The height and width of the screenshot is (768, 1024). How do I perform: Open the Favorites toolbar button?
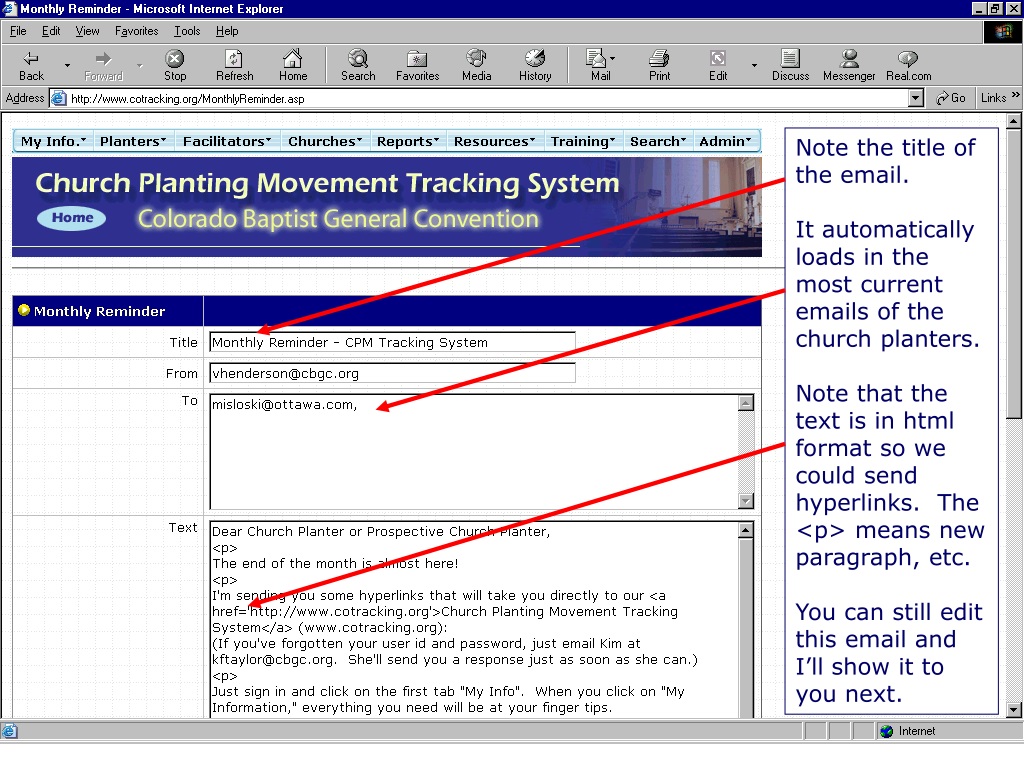417,65
